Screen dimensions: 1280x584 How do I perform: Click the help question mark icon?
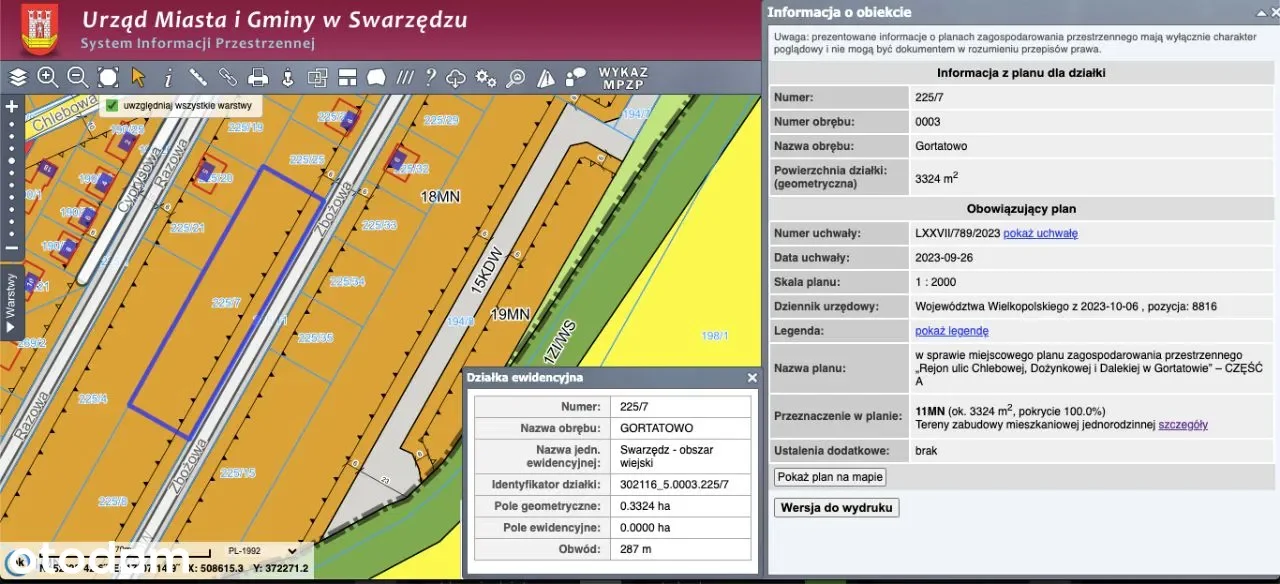[x=431, y=77]
